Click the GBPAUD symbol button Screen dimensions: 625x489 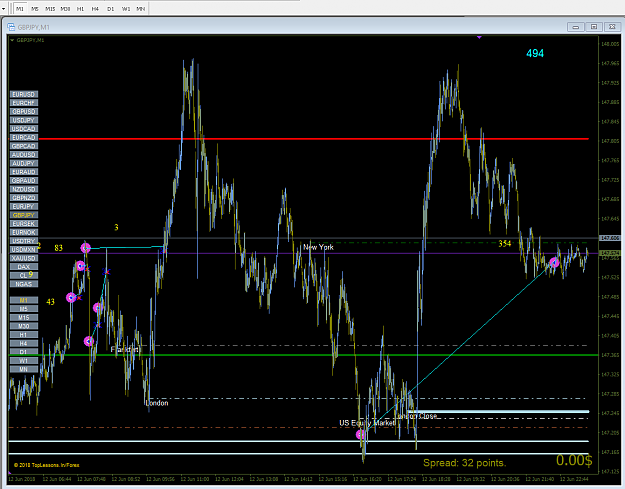pyautogui.click(x=24, y=181)
